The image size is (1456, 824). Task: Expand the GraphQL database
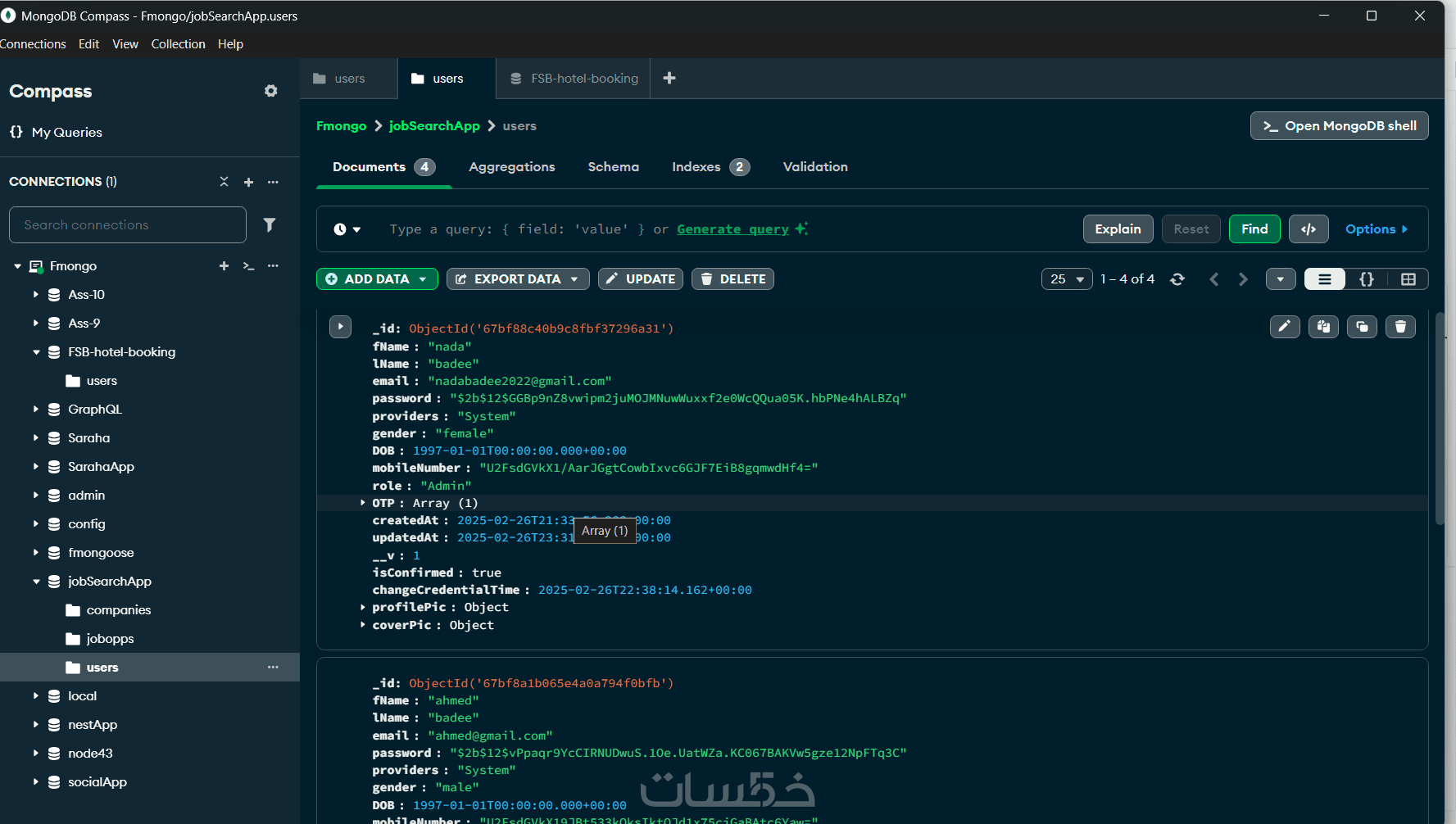tap(35, 409)
